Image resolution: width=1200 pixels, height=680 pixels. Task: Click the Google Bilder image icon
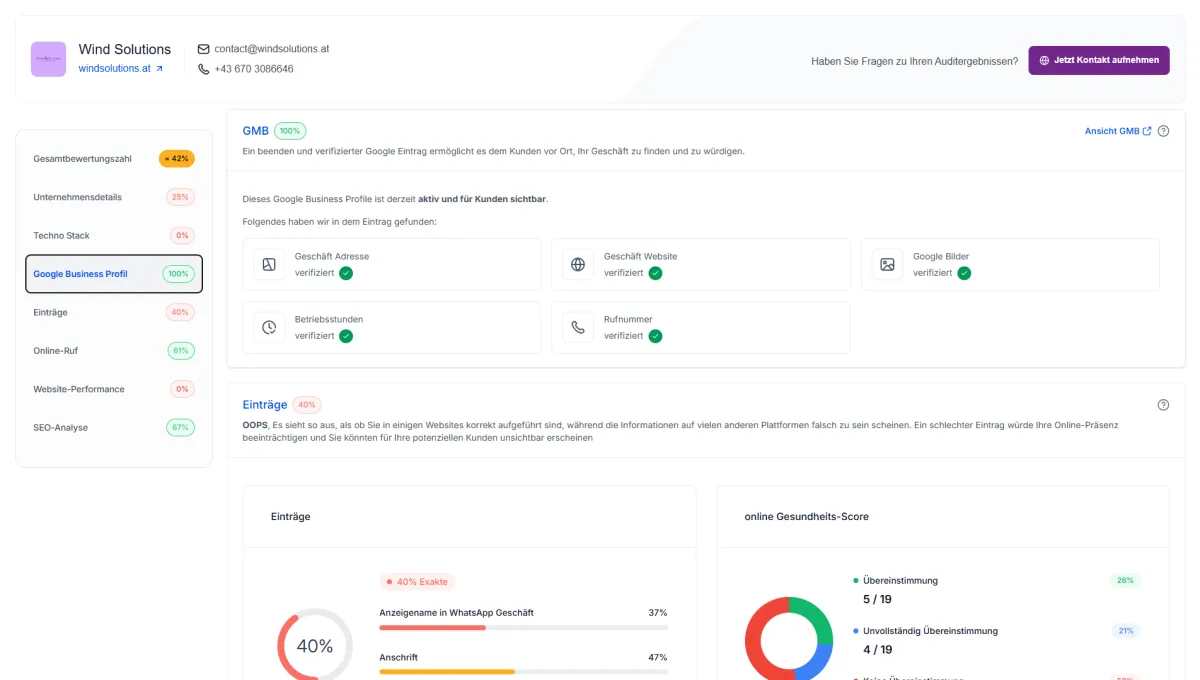pyautogui.click(x=887, y=265)
